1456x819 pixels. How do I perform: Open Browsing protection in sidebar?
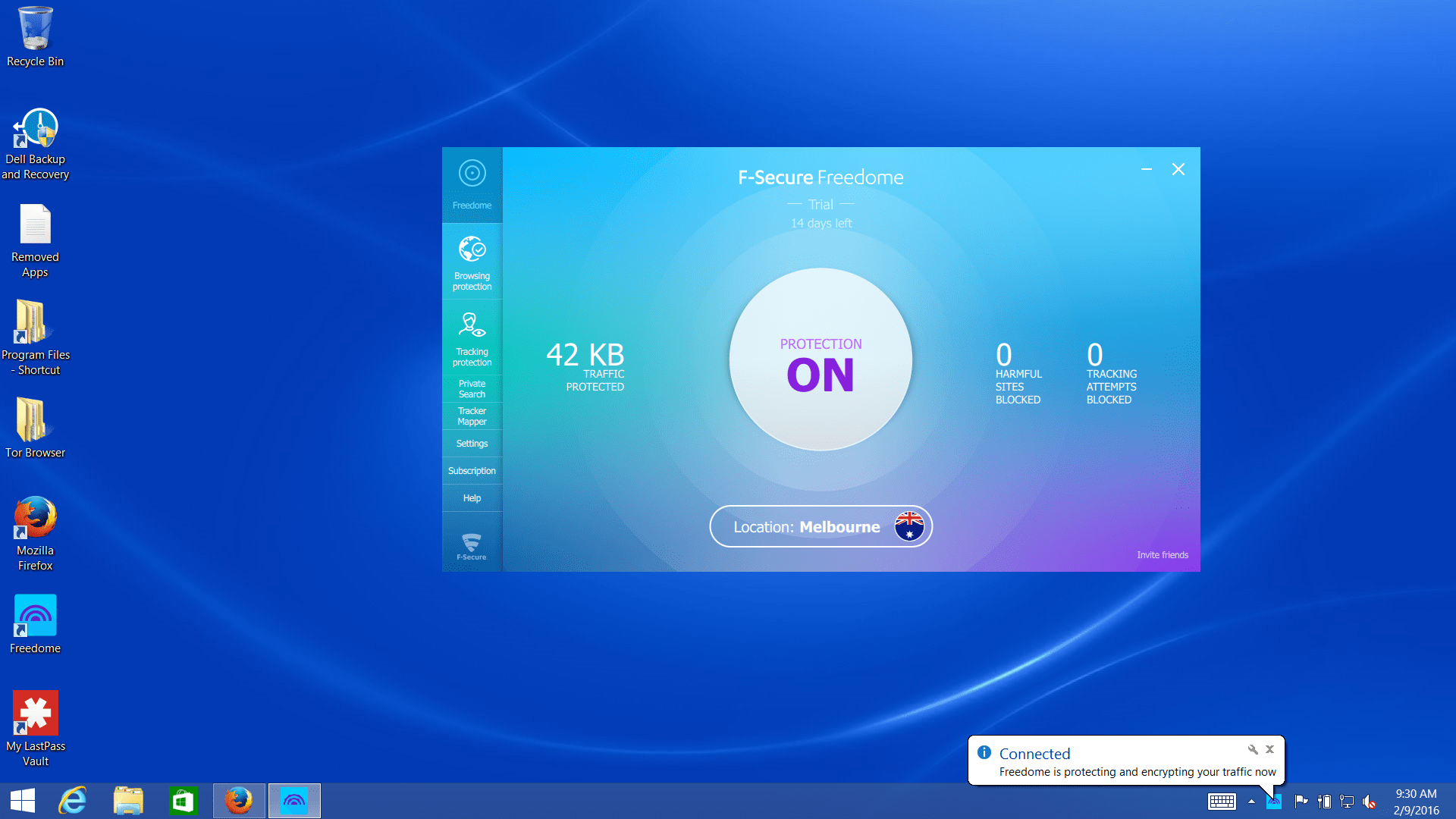click(472, 261)
